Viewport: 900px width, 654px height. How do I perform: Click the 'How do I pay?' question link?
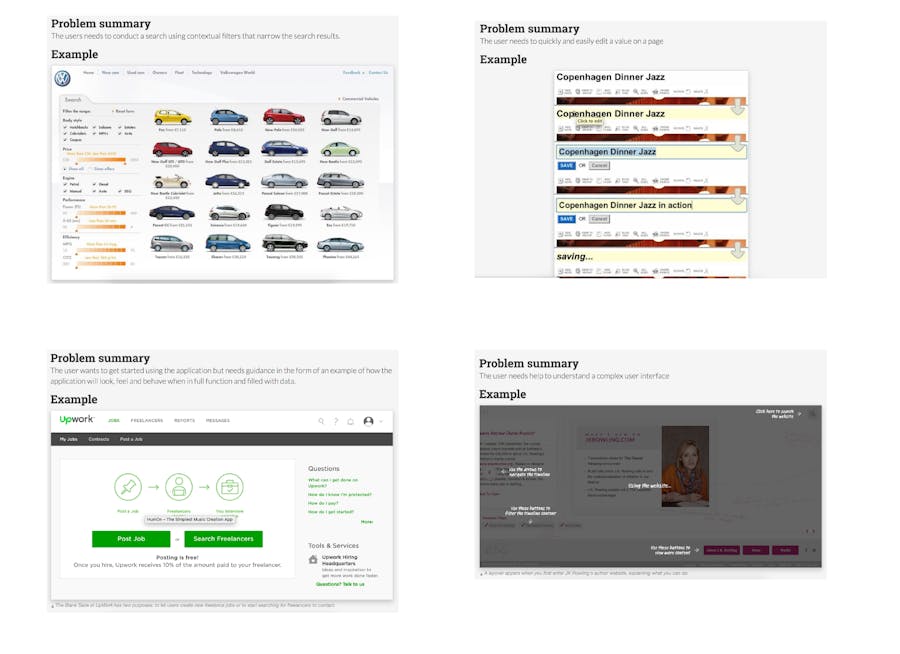[x=323, y=503]
